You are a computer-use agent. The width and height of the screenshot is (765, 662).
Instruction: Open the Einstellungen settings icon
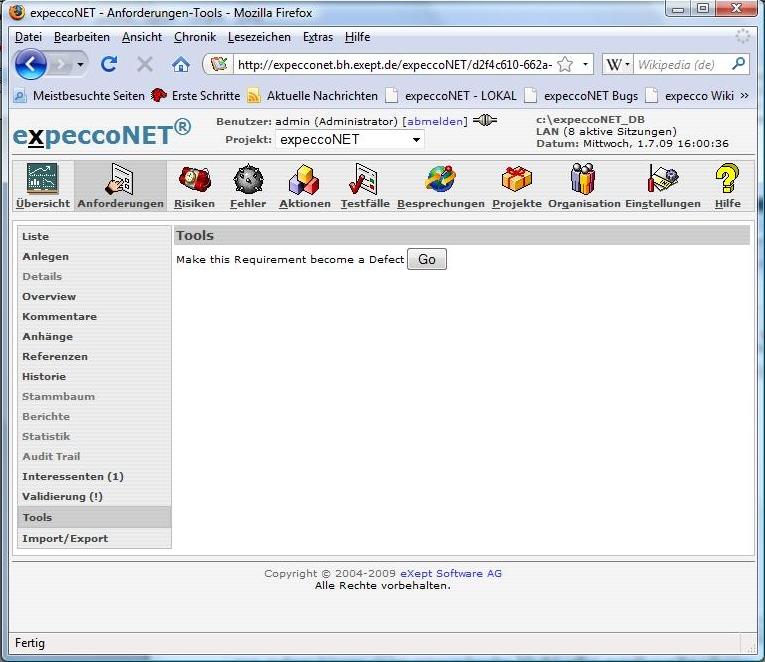point(662,180)
